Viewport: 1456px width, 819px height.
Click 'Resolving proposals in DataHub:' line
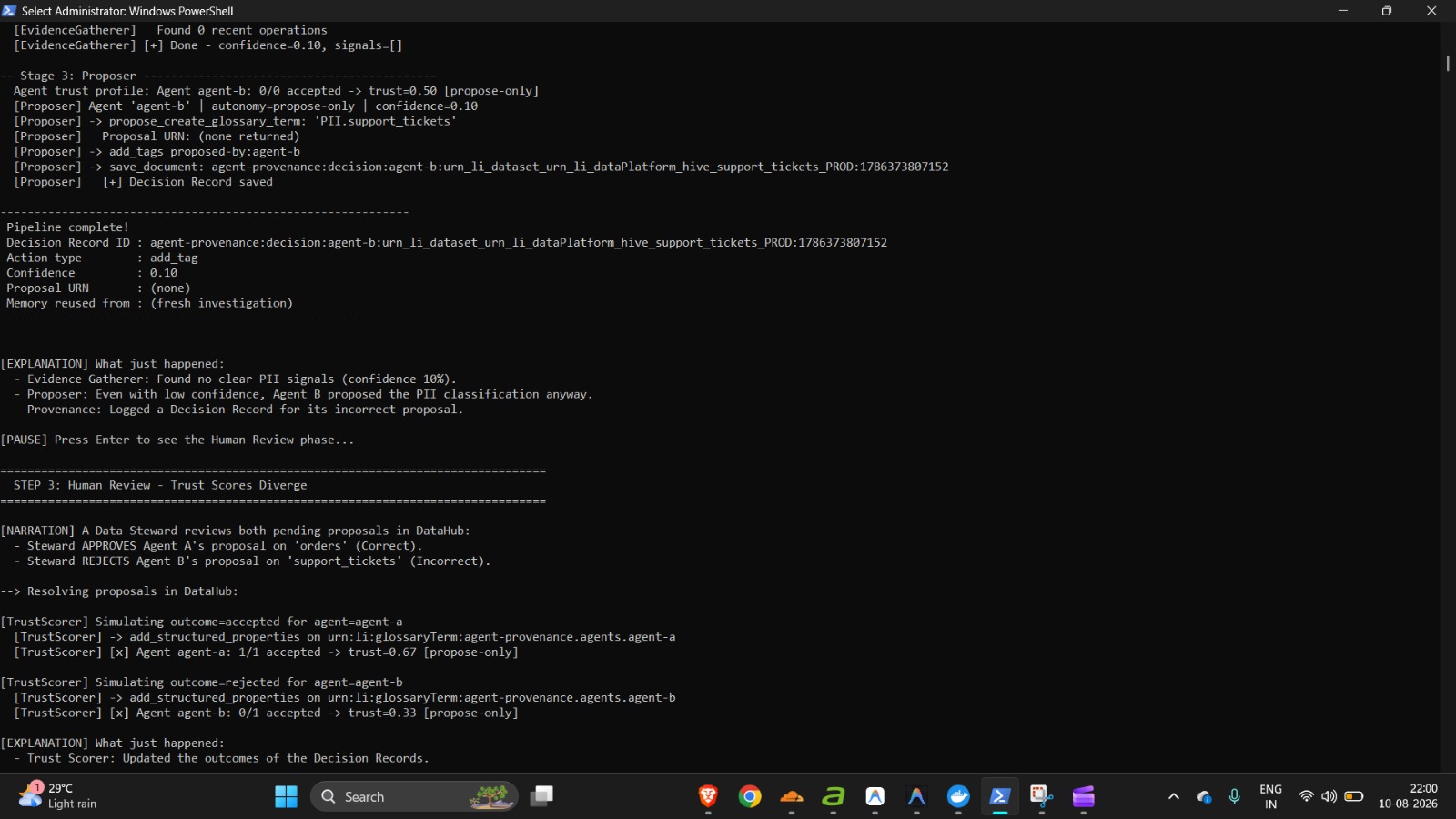tap(119, 591)
